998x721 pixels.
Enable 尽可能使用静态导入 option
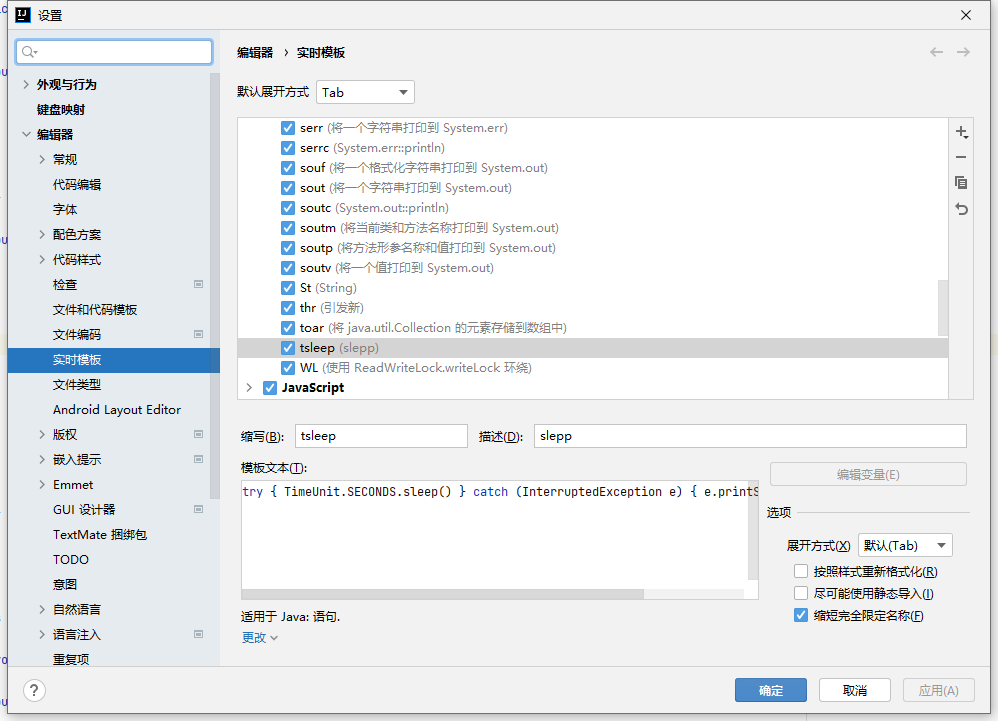click(801, 593)
